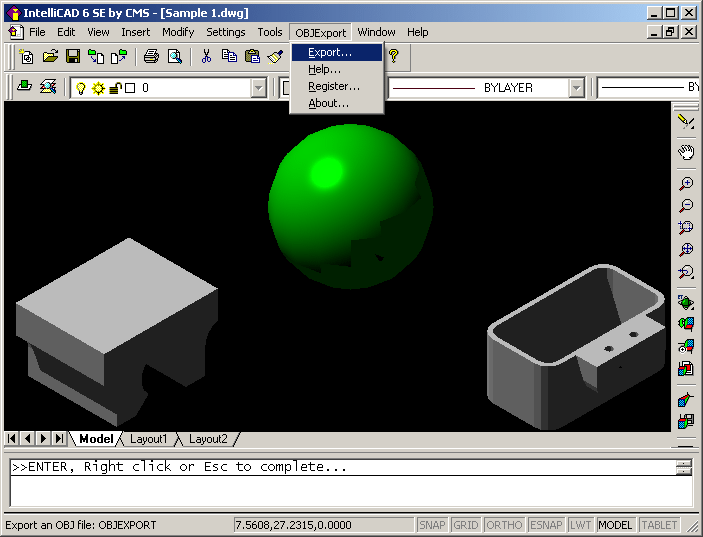Image resolution: width=703 pixels, height=537 pixels.
Task: Choose Help... from OBJExport menu
Action: click(x=337, y=69)
